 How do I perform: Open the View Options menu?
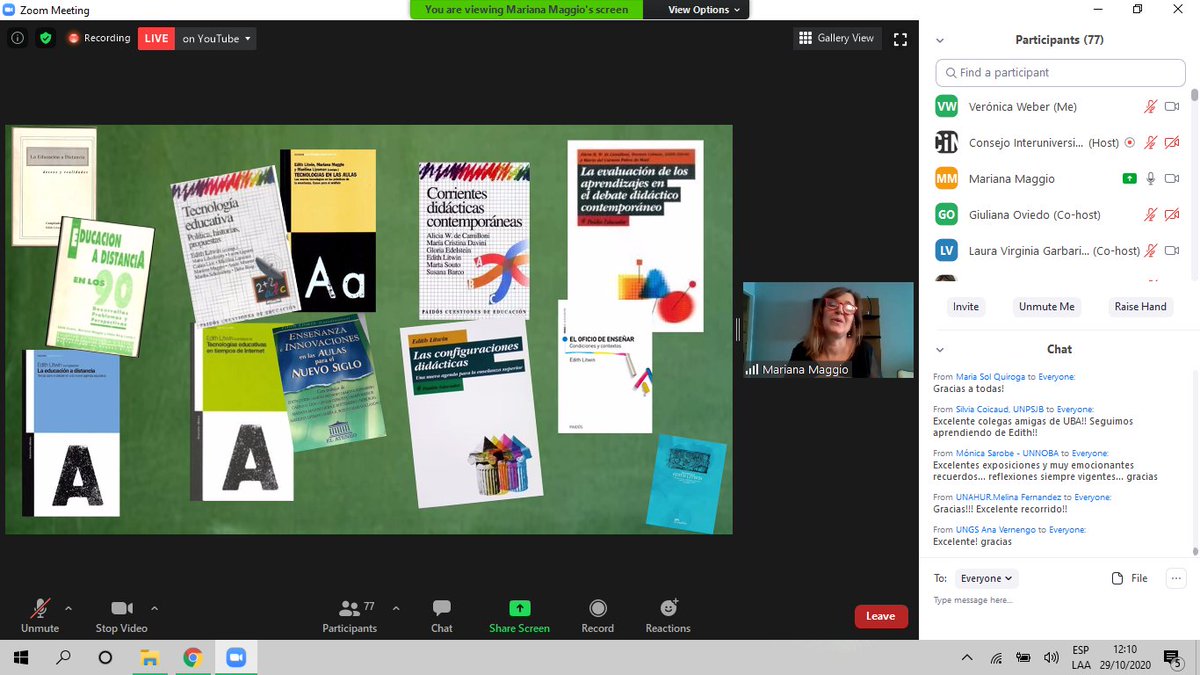click(705, 9)
